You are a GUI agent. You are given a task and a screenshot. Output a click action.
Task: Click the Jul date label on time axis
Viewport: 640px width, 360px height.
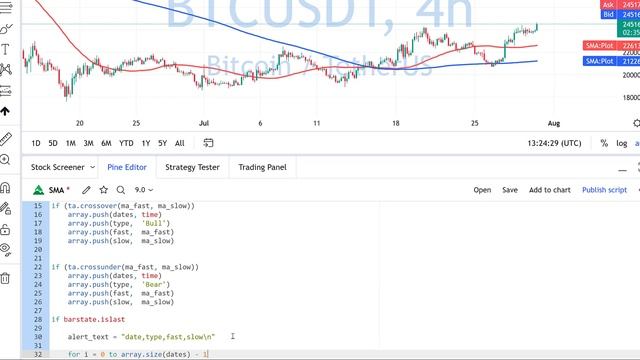coord(204,123)
